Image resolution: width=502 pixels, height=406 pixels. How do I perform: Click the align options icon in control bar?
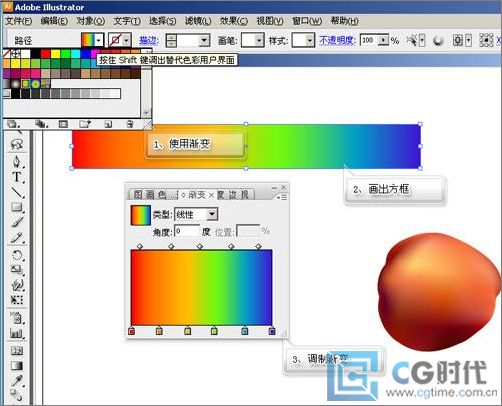458,41
